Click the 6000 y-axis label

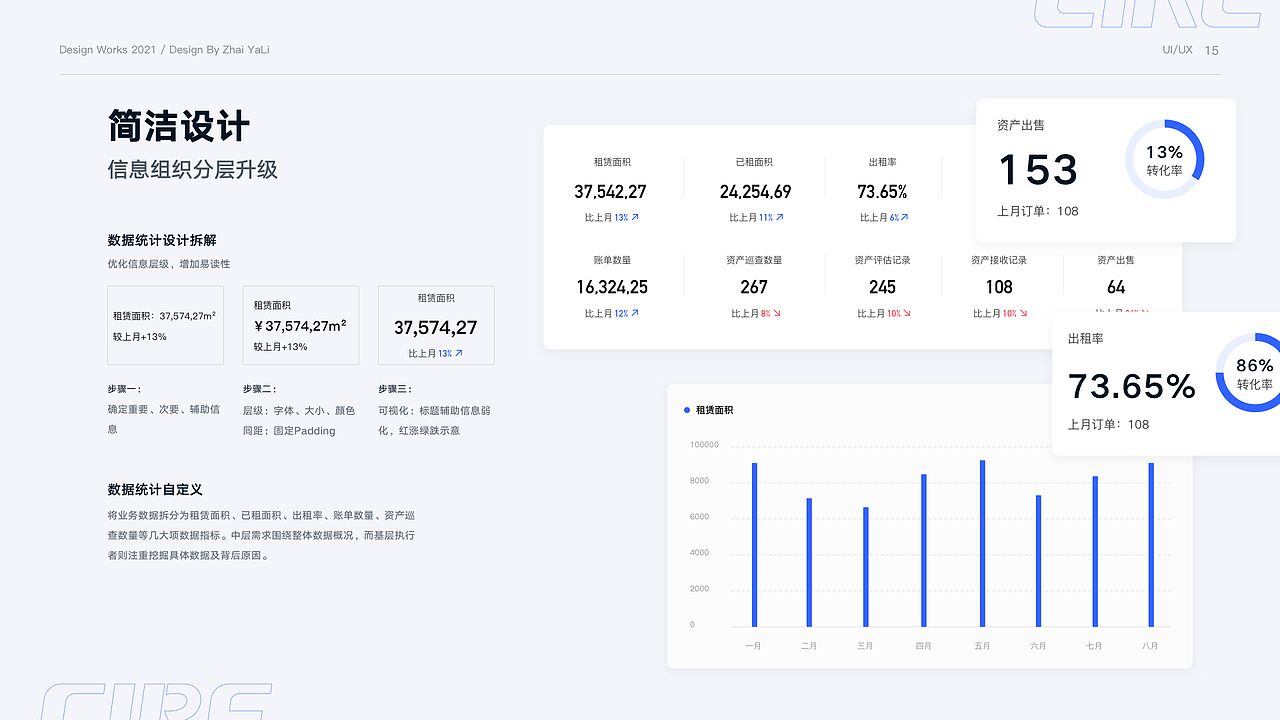coord(699,517)
